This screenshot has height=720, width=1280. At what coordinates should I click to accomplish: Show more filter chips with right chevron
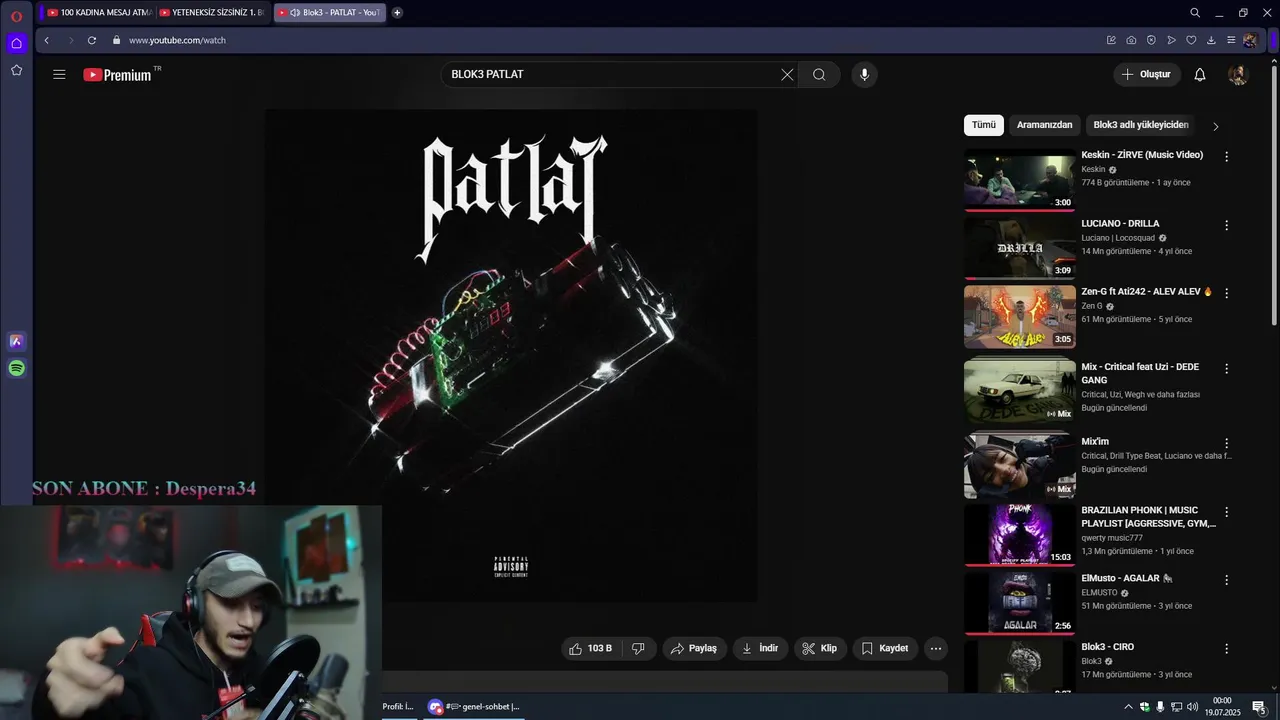[x=1215, y=127]
